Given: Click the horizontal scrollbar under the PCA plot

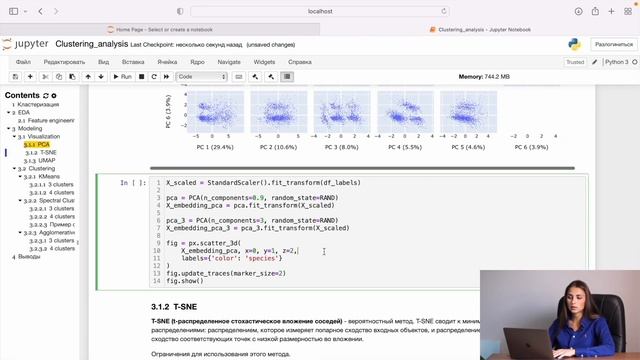Looking at the screenshot, I should click(362, 168).
